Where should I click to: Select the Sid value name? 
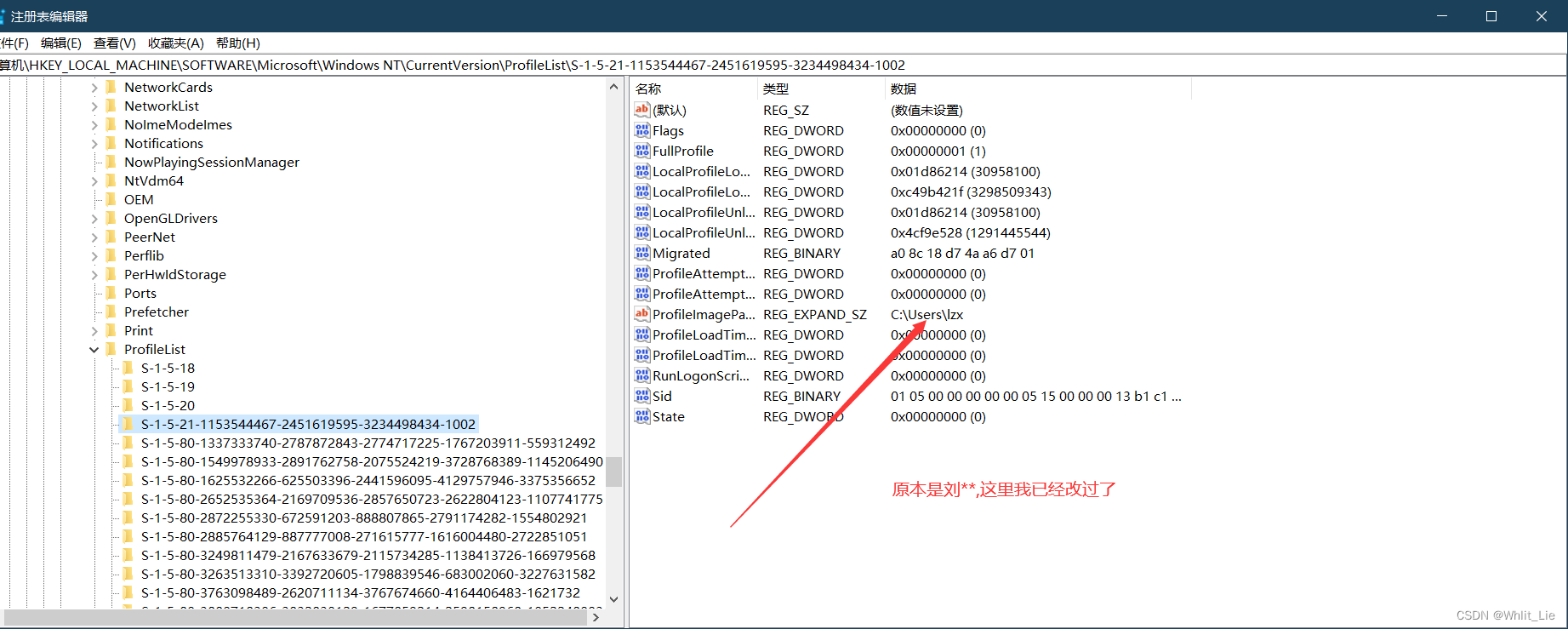tap(662, 396)
